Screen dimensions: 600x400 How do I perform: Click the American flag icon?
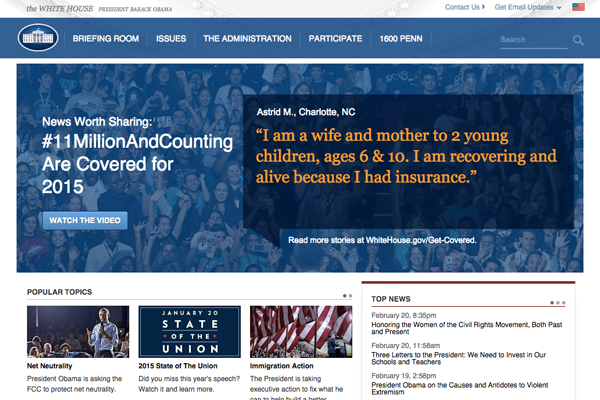click(x=578, y=7)
